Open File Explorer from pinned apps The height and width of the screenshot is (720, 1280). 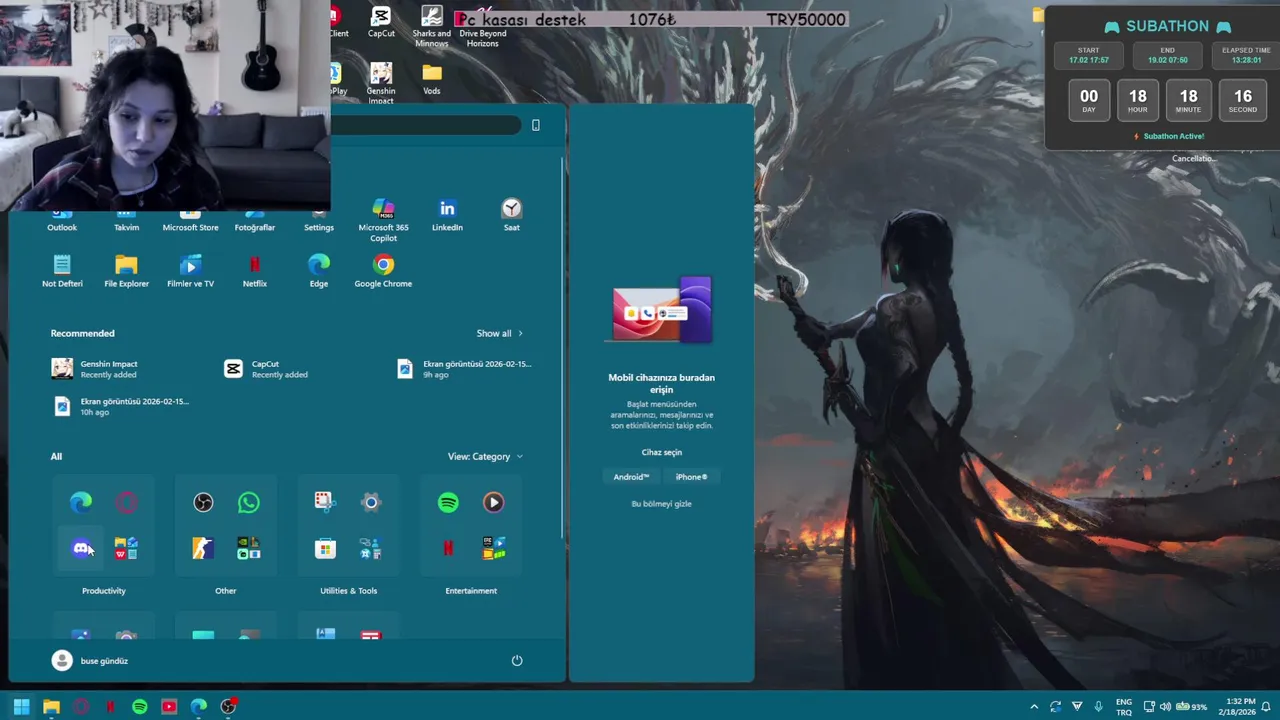click(x=126, y=271)
